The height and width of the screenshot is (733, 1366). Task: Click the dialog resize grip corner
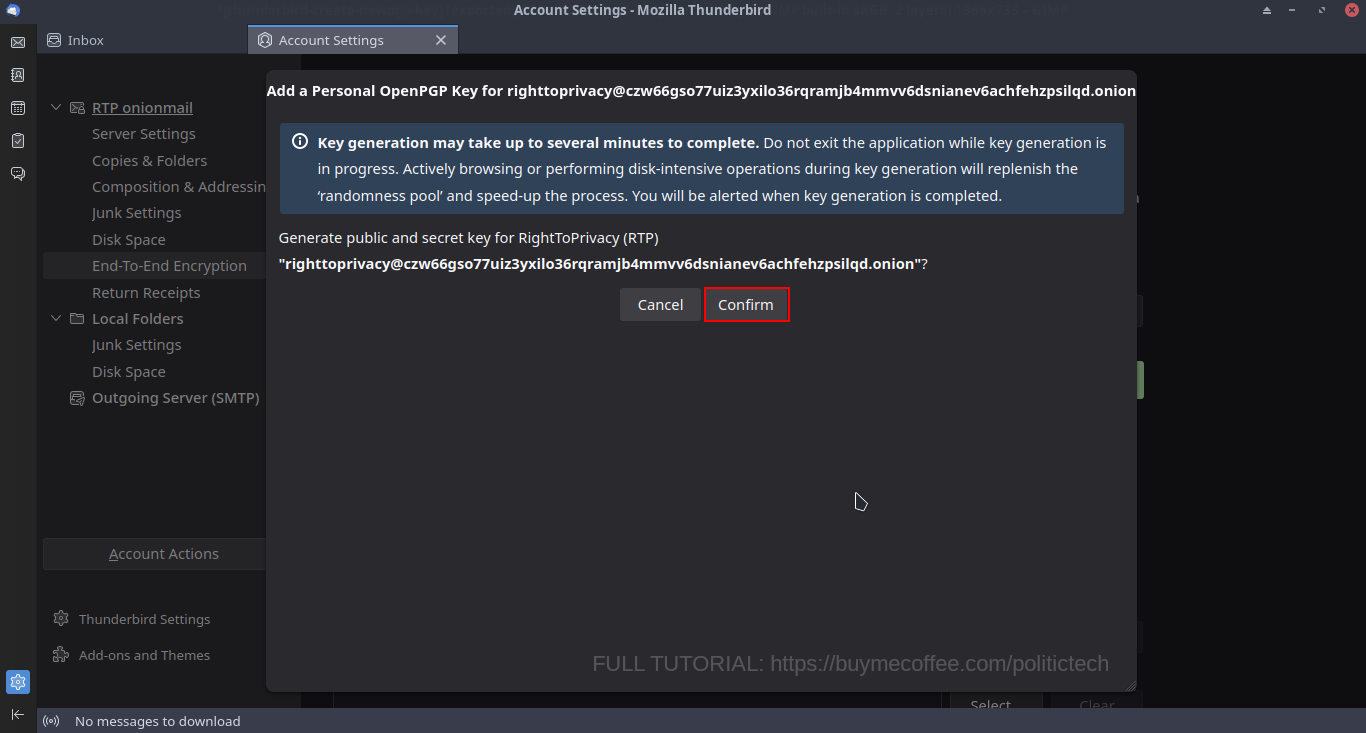click(x=1131, y=685)
